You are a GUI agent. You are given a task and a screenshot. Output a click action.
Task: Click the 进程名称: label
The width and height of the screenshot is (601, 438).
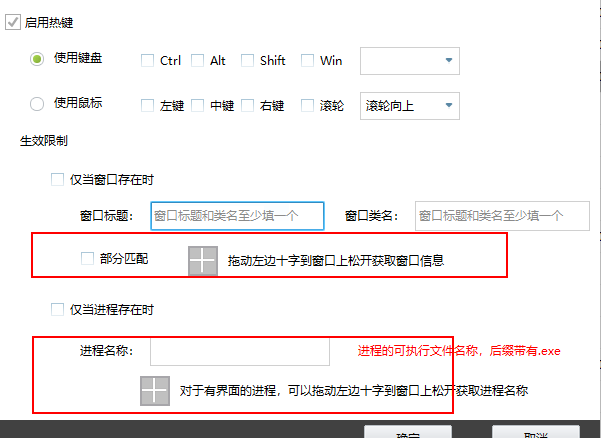[107, 351]
